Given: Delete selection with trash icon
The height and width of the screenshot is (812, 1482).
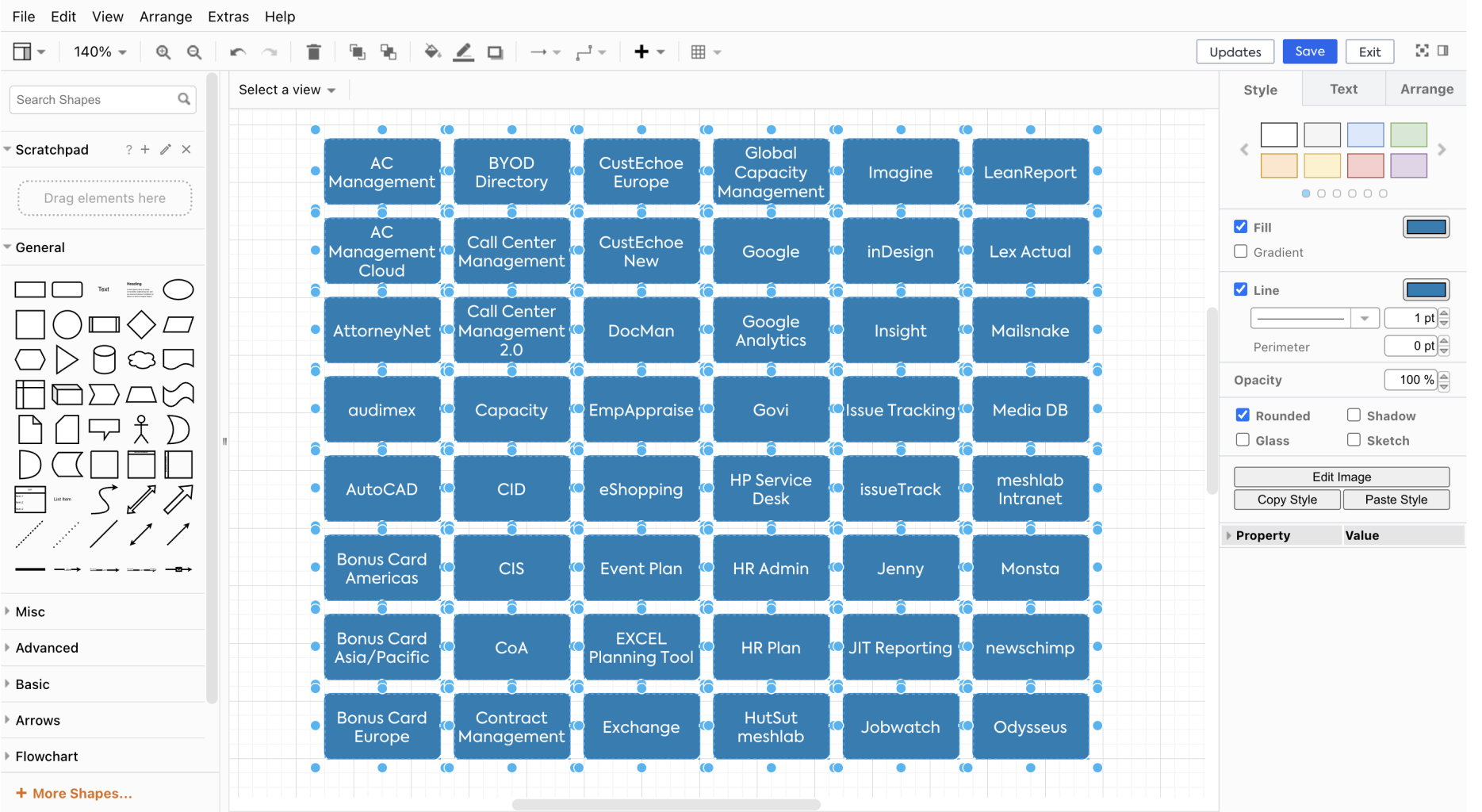Looking at the screenshot, I should click(x=313, y=52).
